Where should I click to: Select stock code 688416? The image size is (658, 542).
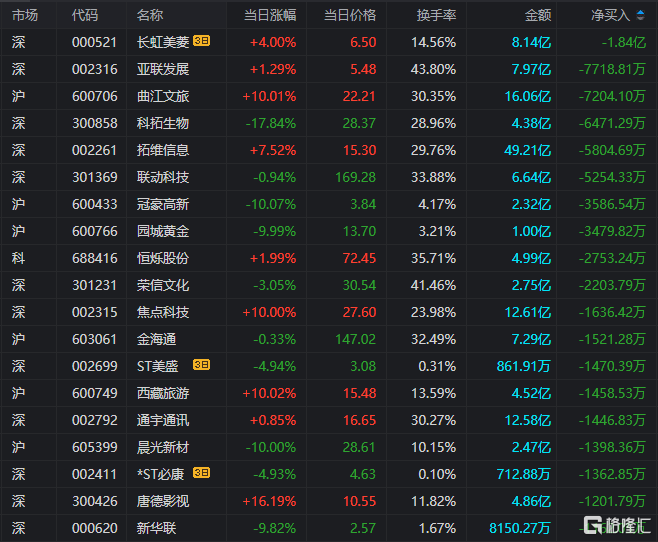tap(94, 258)
